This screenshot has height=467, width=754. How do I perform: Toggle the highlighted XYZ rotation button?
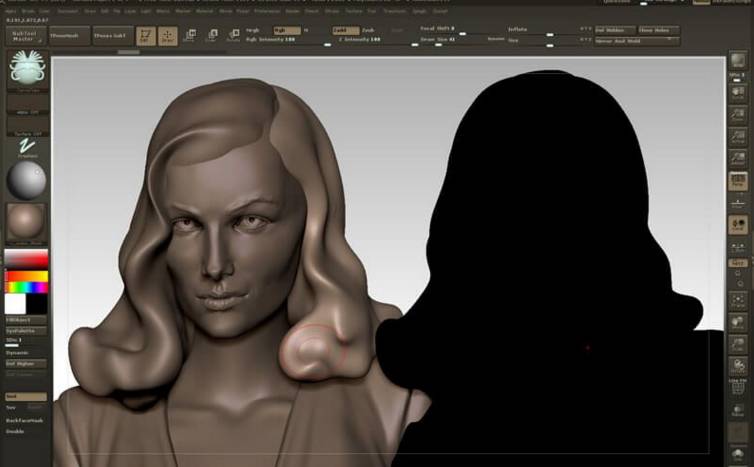[738, 263]
